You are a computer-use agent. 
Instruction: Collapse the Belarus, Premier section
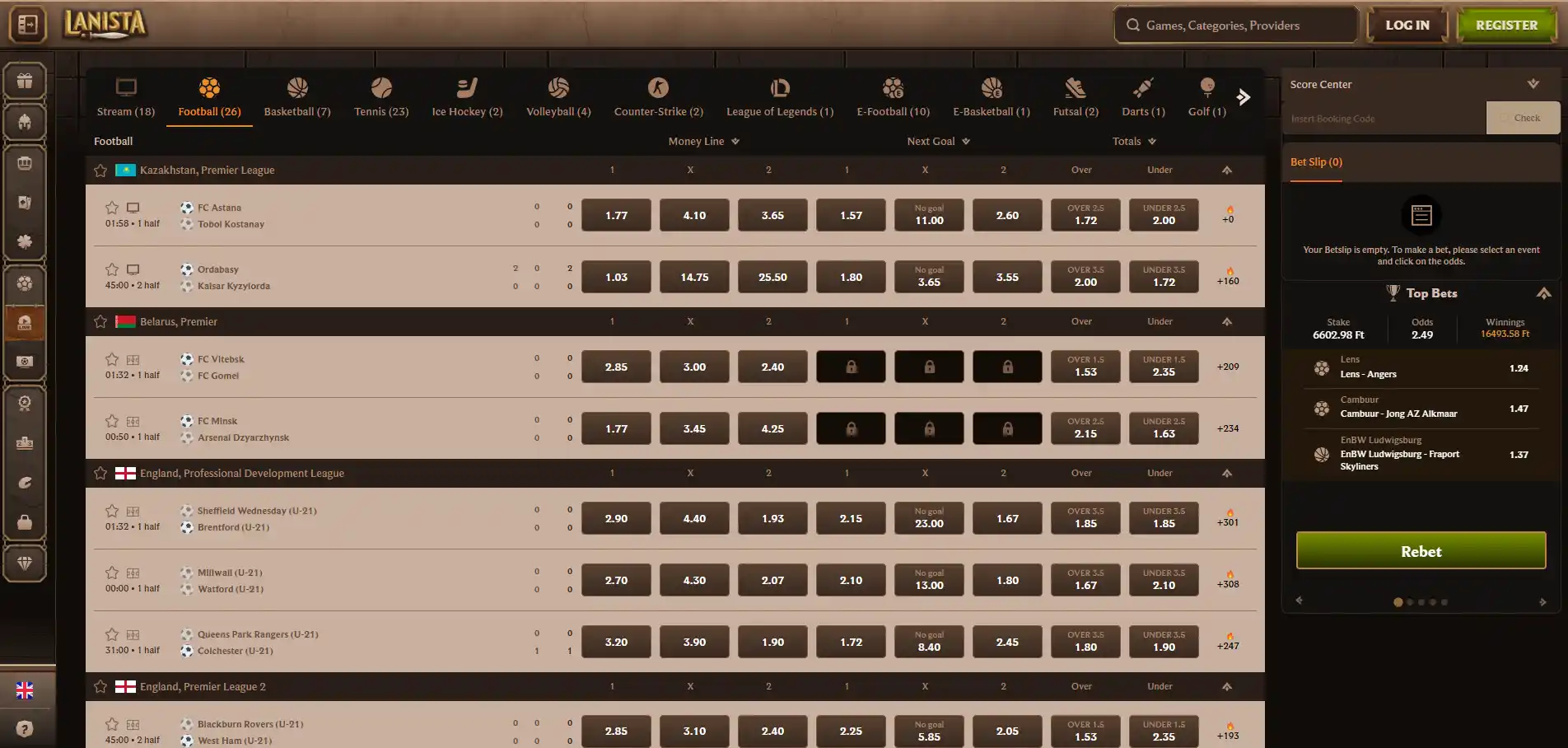(1227, 321)
